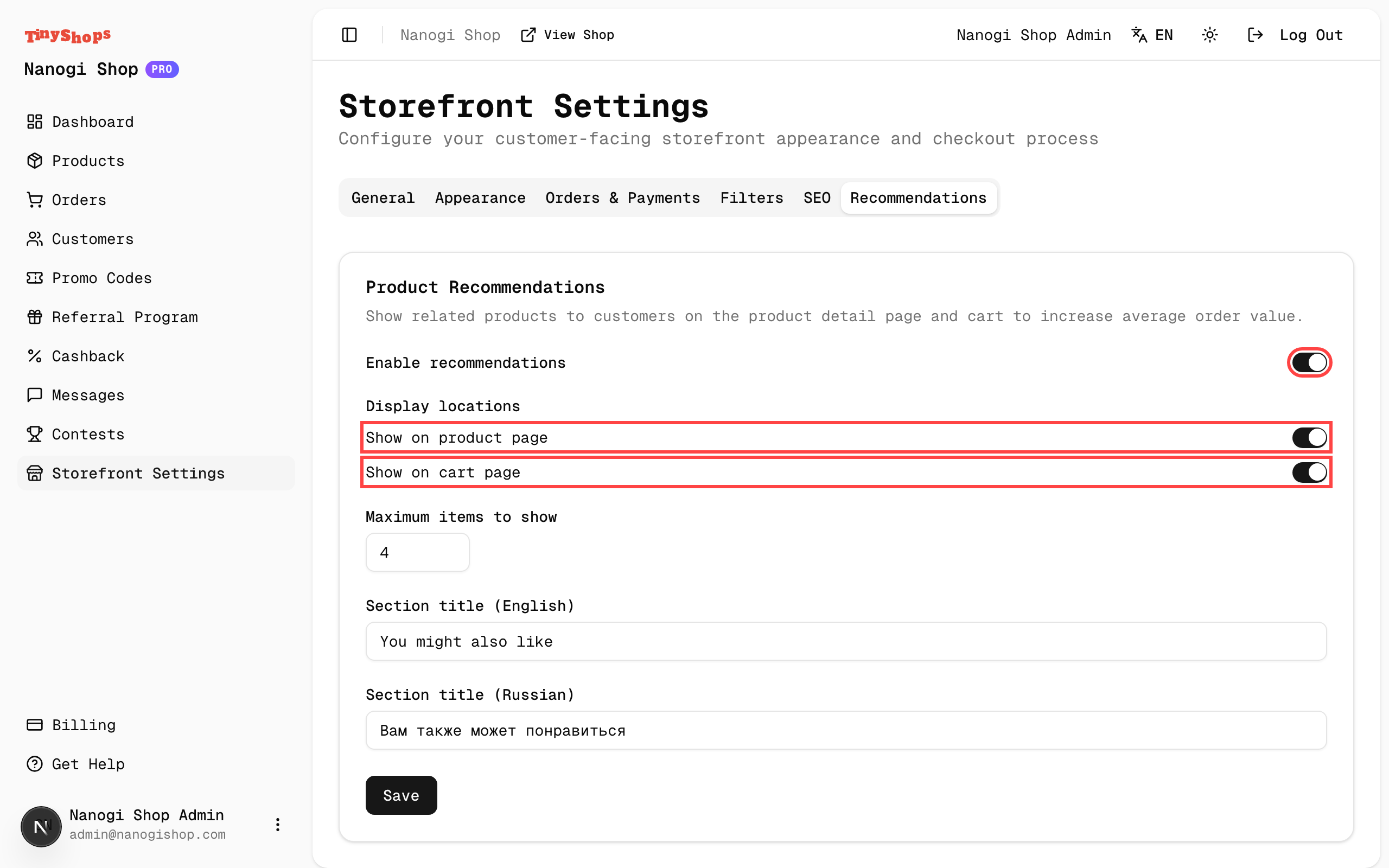Switch to the Appearance tab
Image resolution: width=1389 pixels, height=868 pixels.
coord(480,197)
